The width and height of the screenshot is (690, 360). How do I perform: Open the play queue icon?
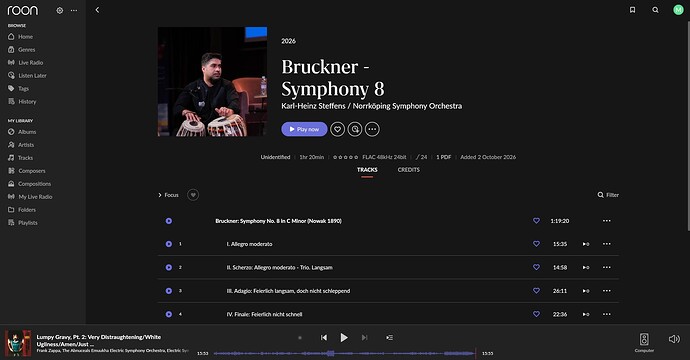pyautogui.click(x=389, y=338)
